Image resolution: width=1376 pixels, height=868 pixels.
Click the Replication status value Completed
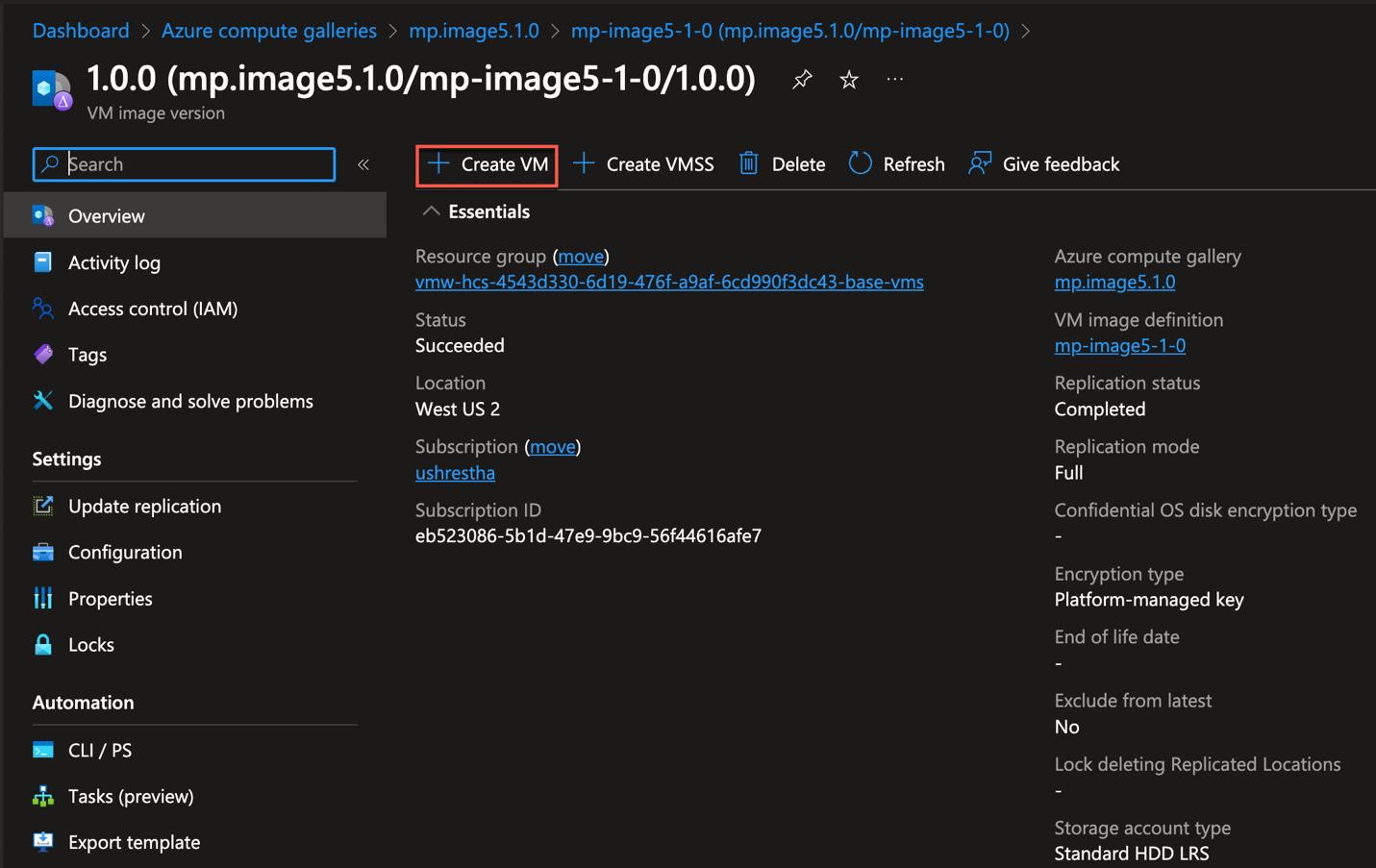coord(1100,409)
